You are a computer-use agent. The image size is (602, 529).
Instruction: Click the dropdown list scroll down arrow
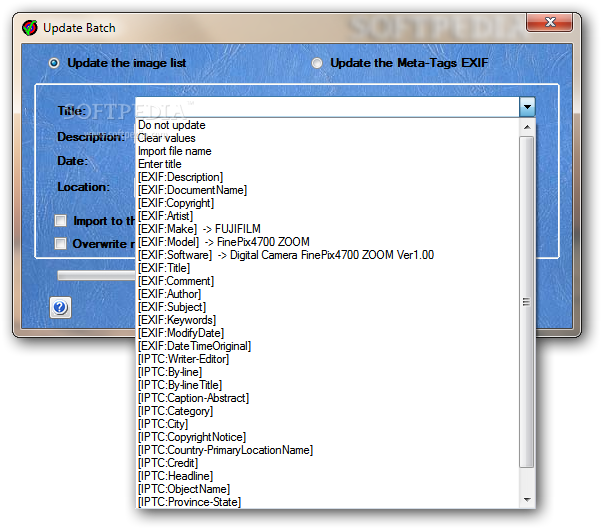pos(527,500)
